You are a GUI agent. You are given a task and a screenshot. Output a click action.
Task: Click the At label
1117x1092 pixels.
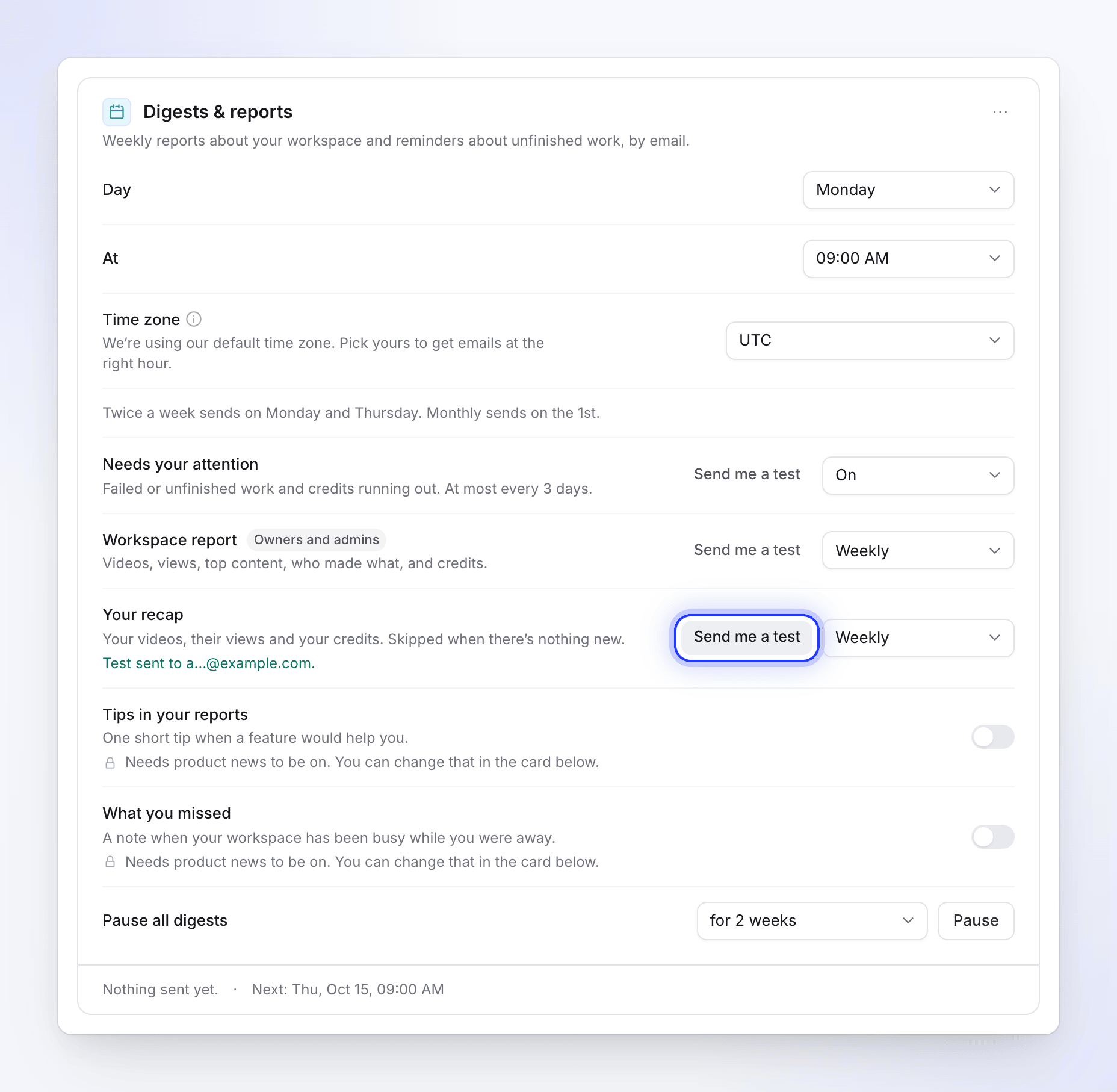pos(111,259)
